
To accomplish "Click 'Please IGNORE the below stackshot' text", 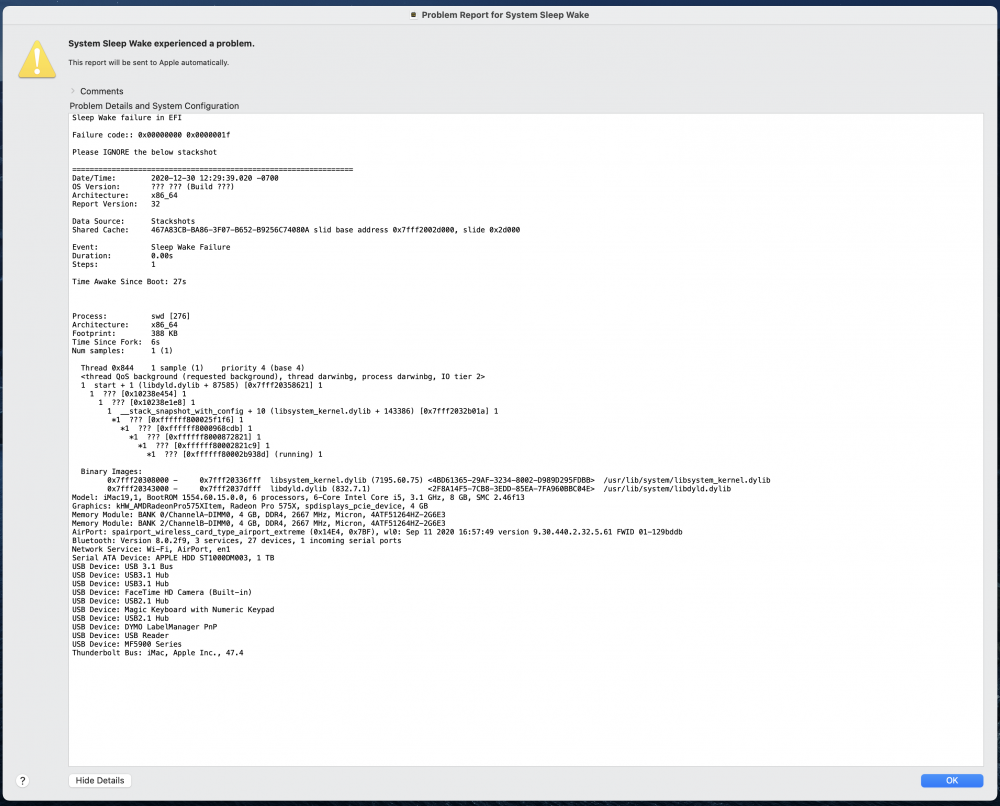I will click(144, 152).
